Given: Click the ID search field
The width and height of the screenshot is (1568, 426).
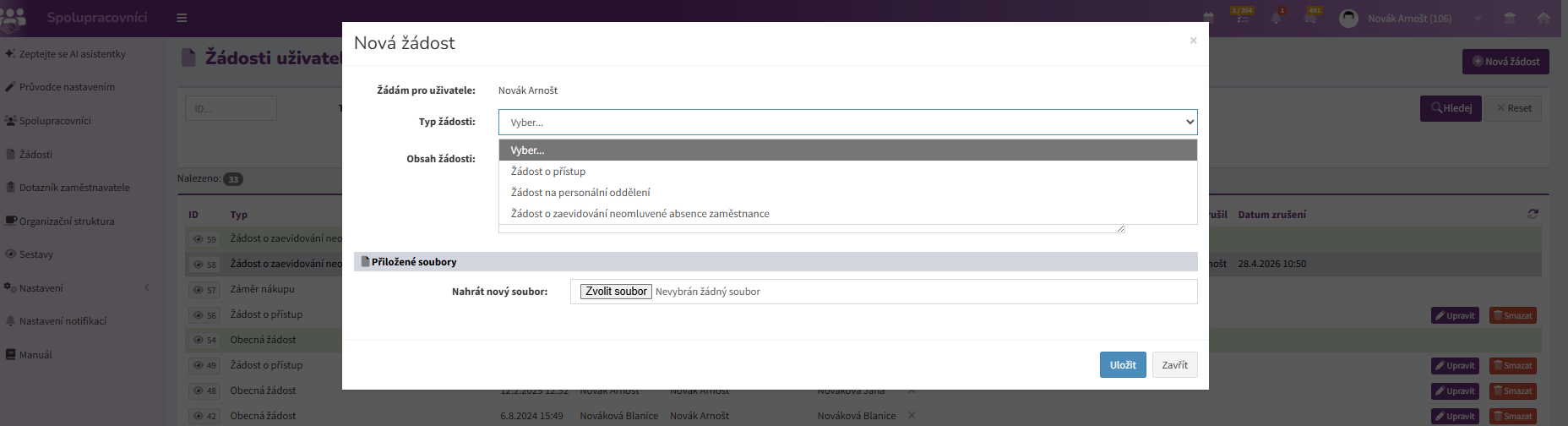Looking at the screenshot, I should [231, 108].
